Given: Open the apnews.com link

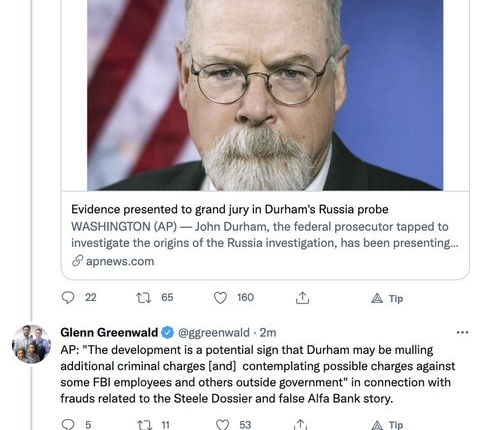Looking at the screenshot, I should pyautogui.click(x=120, y=261).
